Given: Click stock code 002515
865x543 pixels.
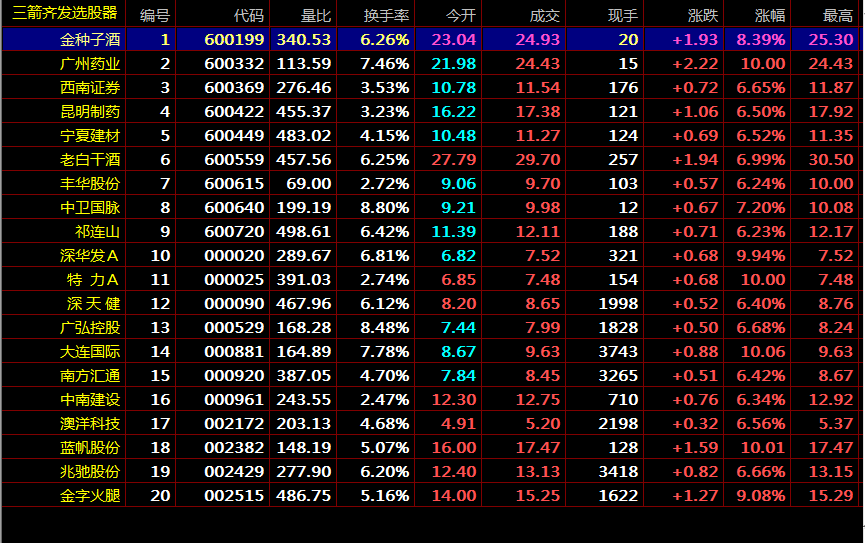Looking at the screenshot, I should point(234,496).
